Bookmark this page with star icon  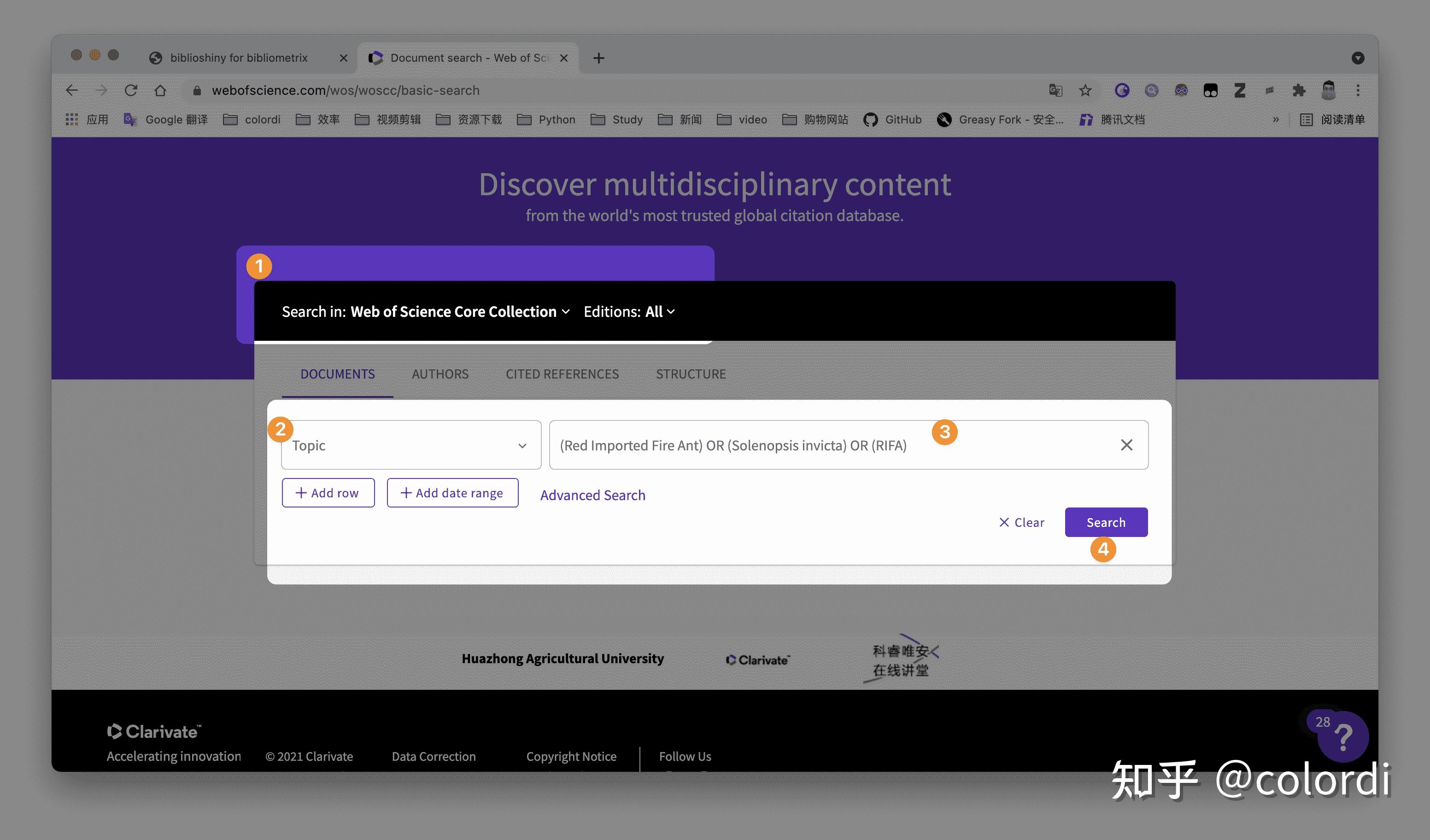1085,90
